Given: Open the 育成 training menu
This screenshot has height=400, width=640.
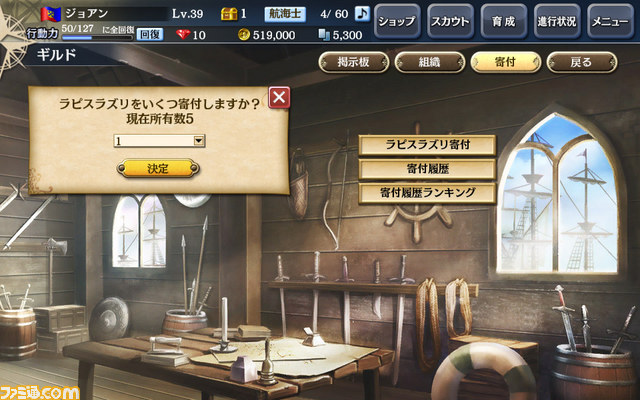Looking at the screenshot, I should (x=504, y=21).
